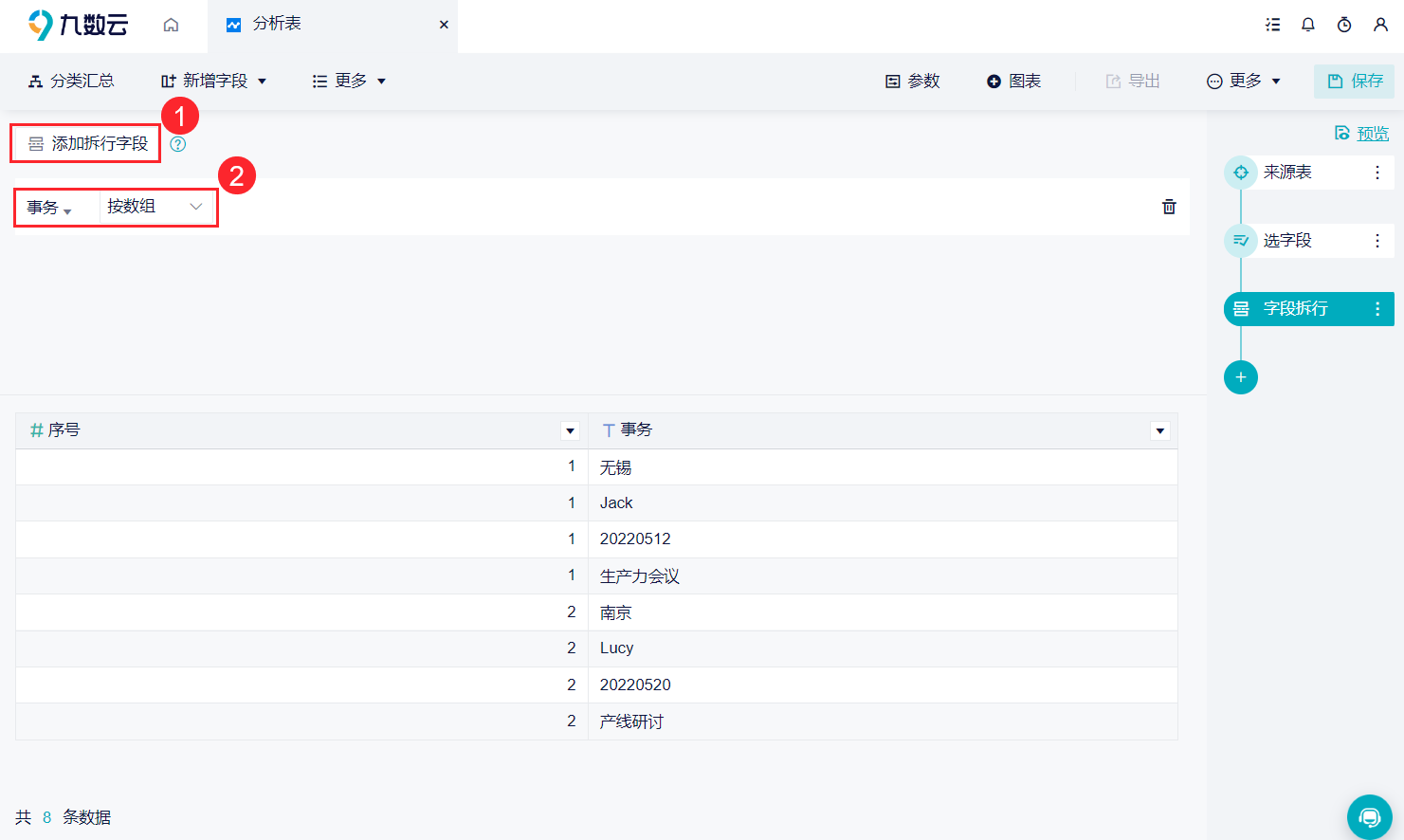This screenshot has height=840, width=1404.
Task: Click the 添加拆行字段 button
Action: point(86,144)
